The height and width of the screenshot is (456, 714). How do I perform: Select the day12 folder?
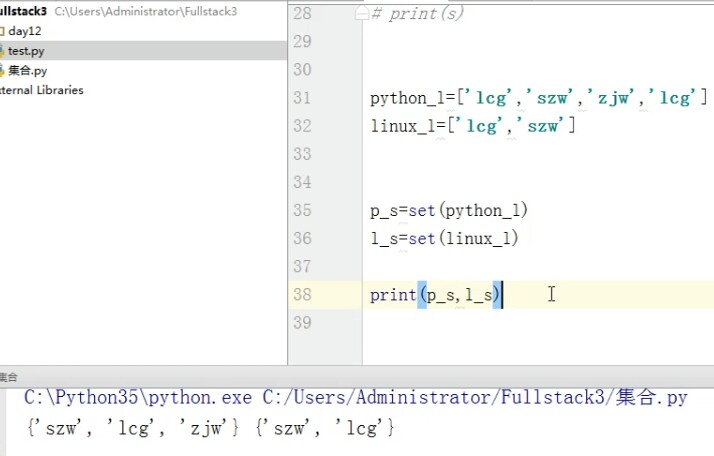[x=25, y=31]
